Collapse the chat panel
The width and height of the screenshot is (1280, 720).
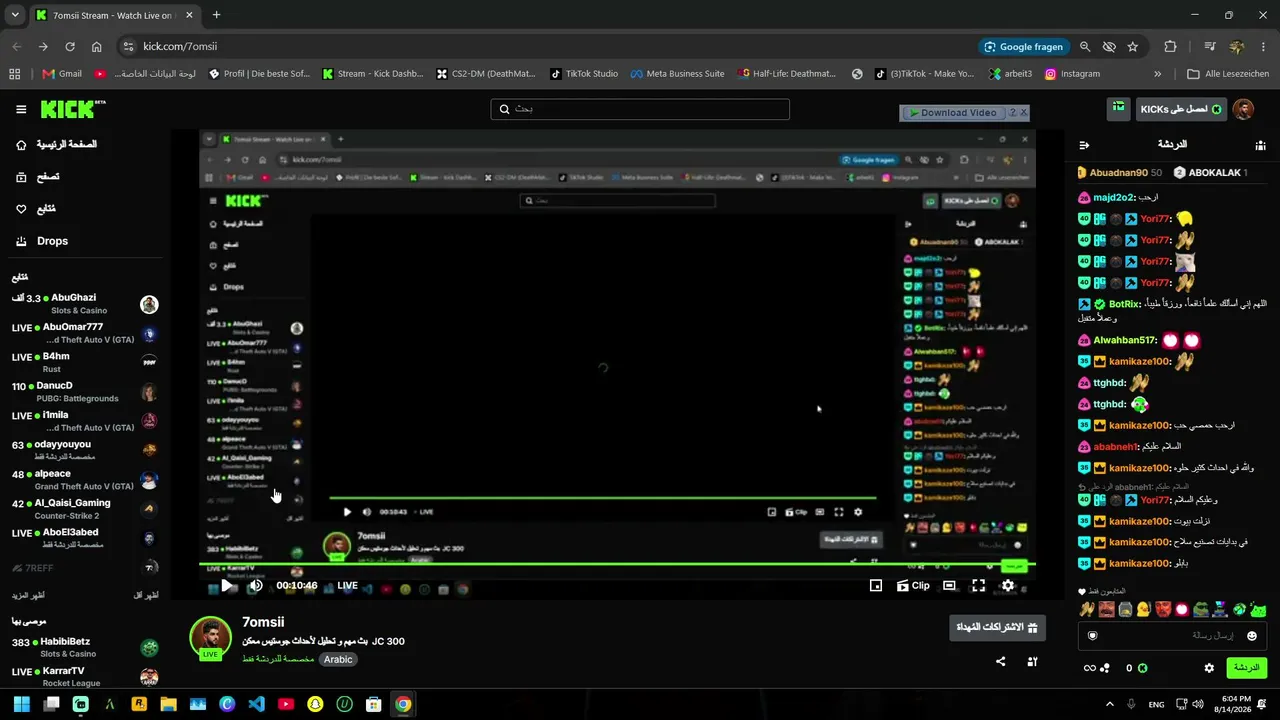tap(1084, 145)
